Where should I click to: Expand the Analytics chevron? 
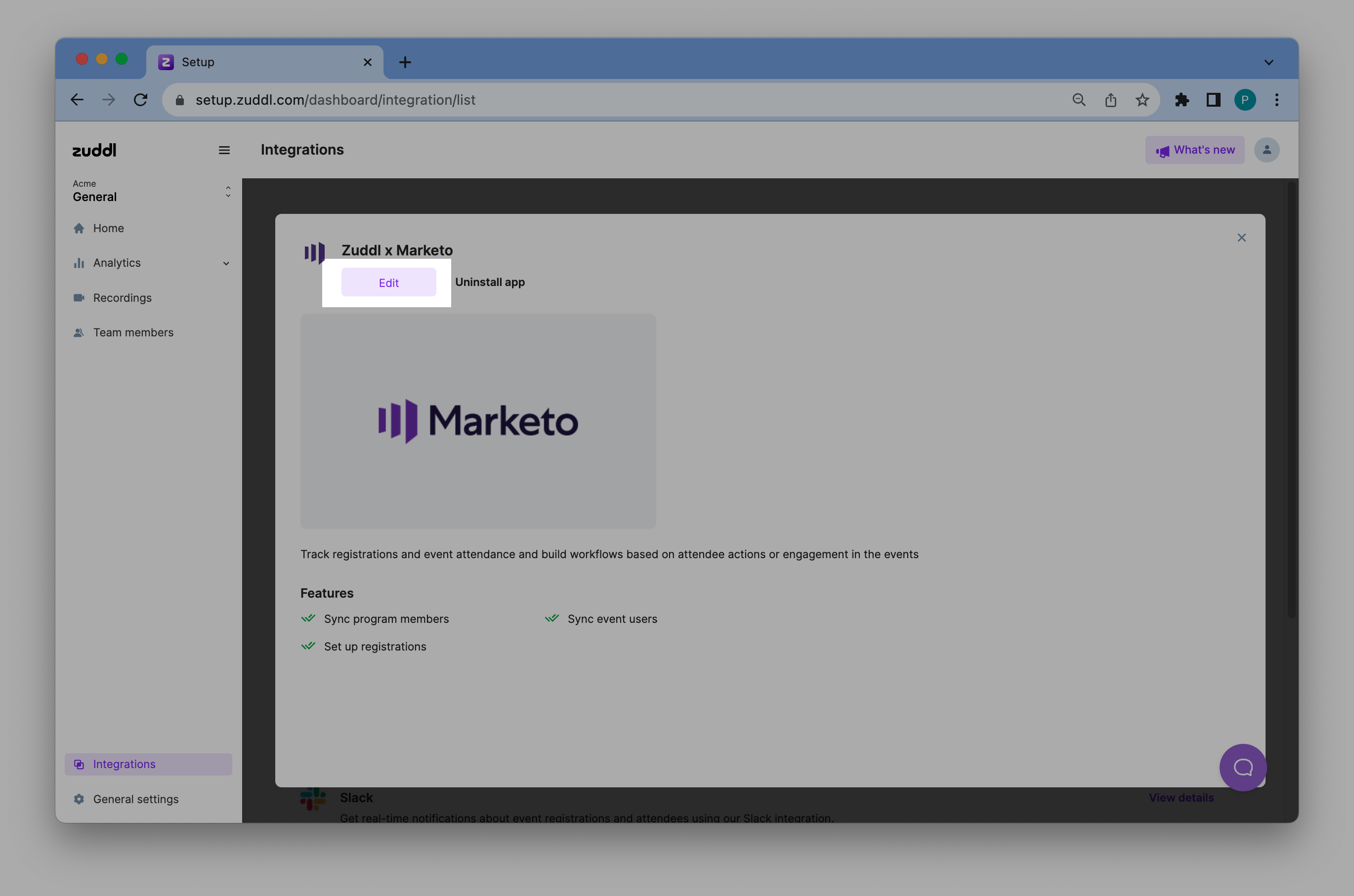(226, 263)
